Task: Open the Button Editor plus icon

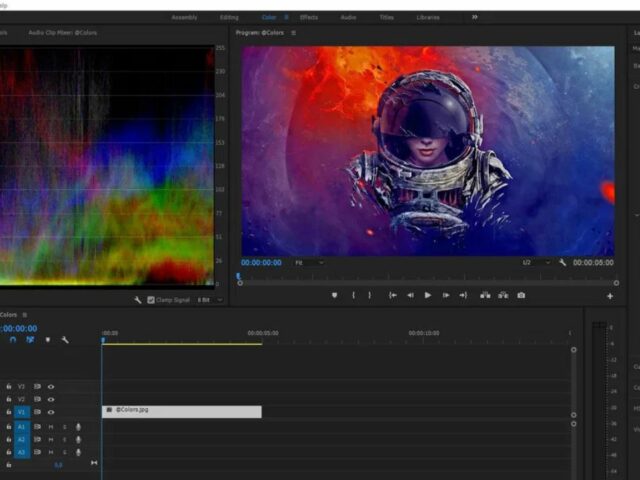Action: [x=609, y=296]
